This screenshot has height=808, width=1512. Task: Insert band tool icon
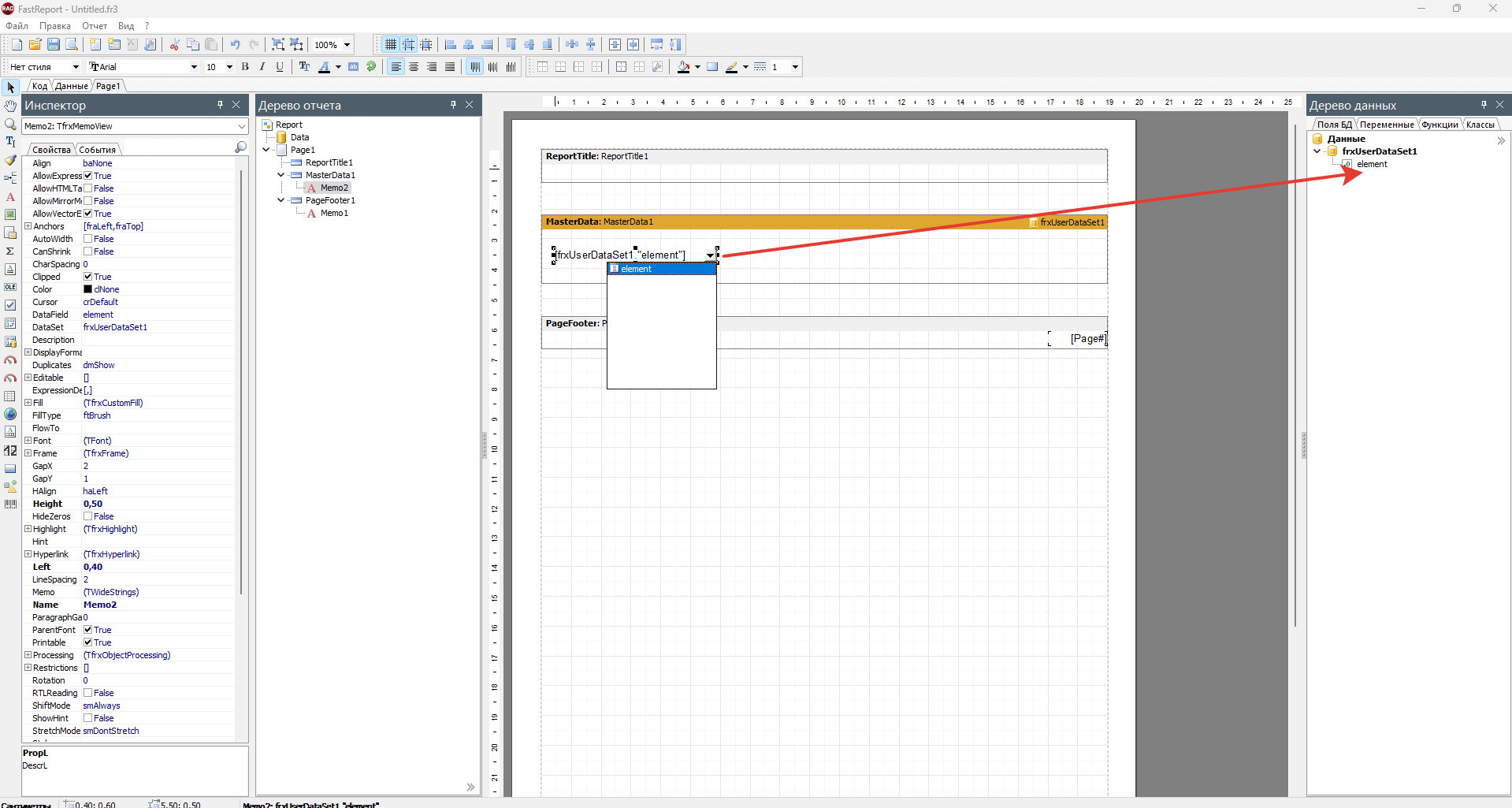(10, 178)
